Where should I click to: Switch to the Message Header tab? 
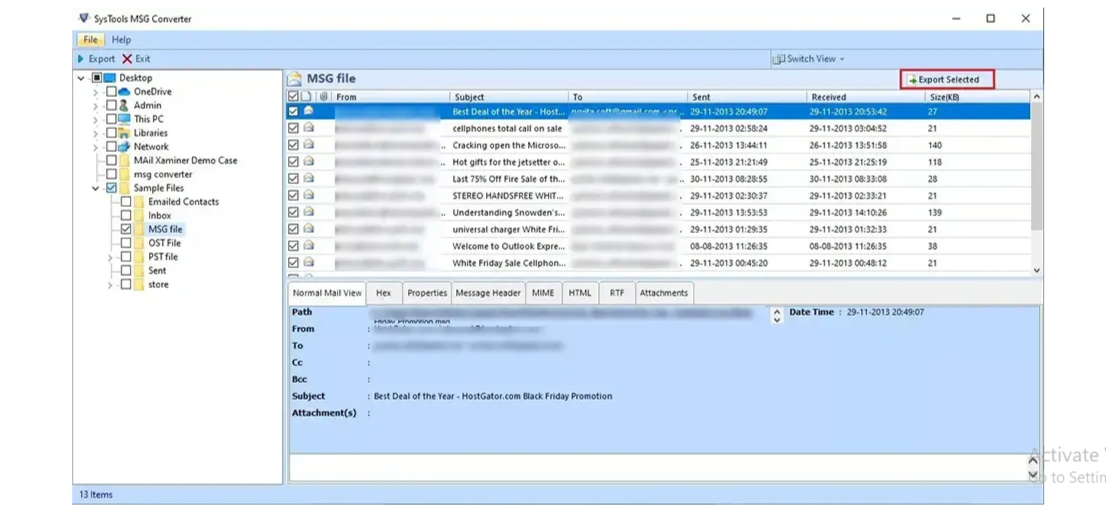(488, 293)
